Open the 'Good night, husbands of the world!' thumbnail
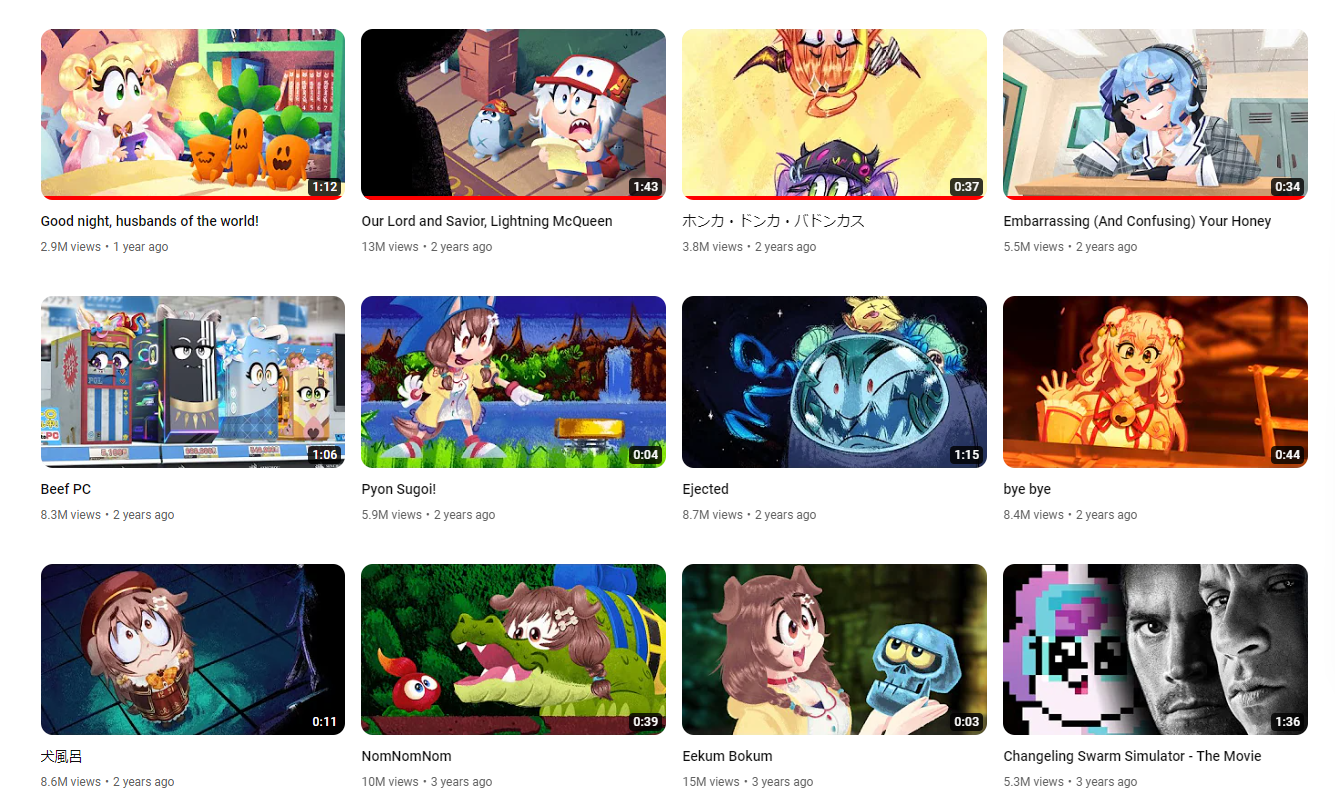Screen dimensions: 1335x804 click(193, 114)
